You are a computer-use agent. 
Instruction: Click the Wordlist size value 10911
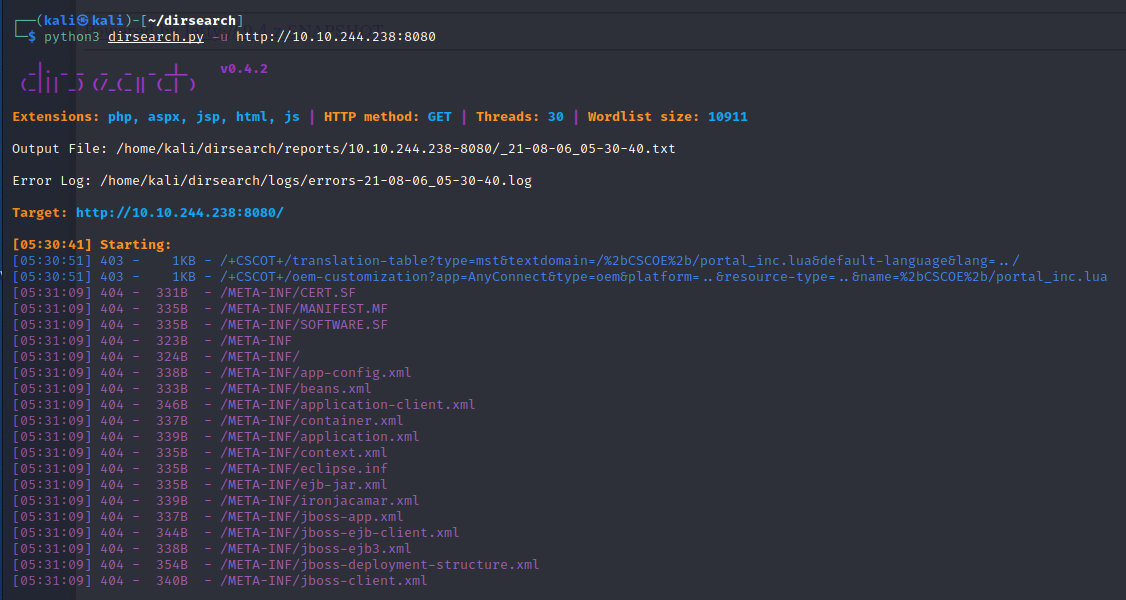[727, 117]
